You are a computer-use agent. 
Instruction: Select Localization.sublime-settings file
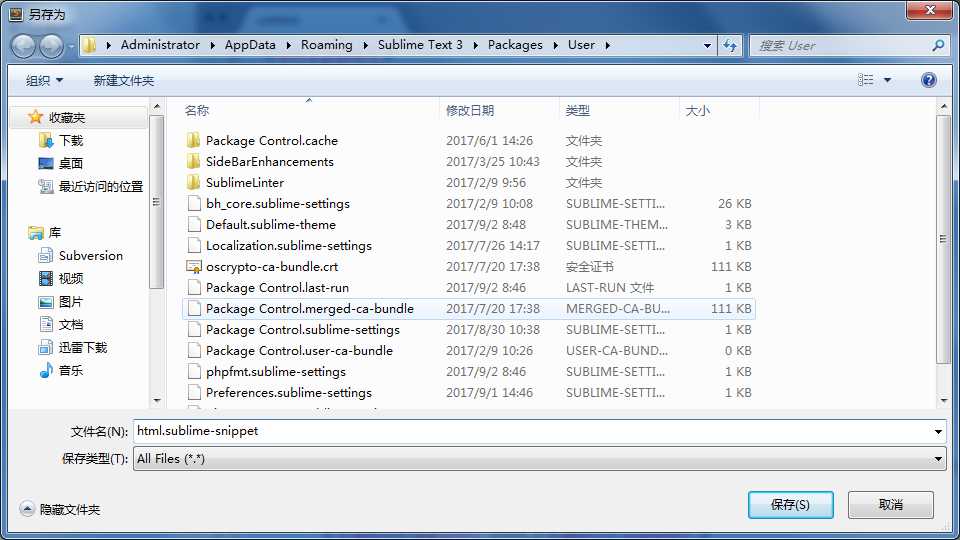(x=469, y=246)
